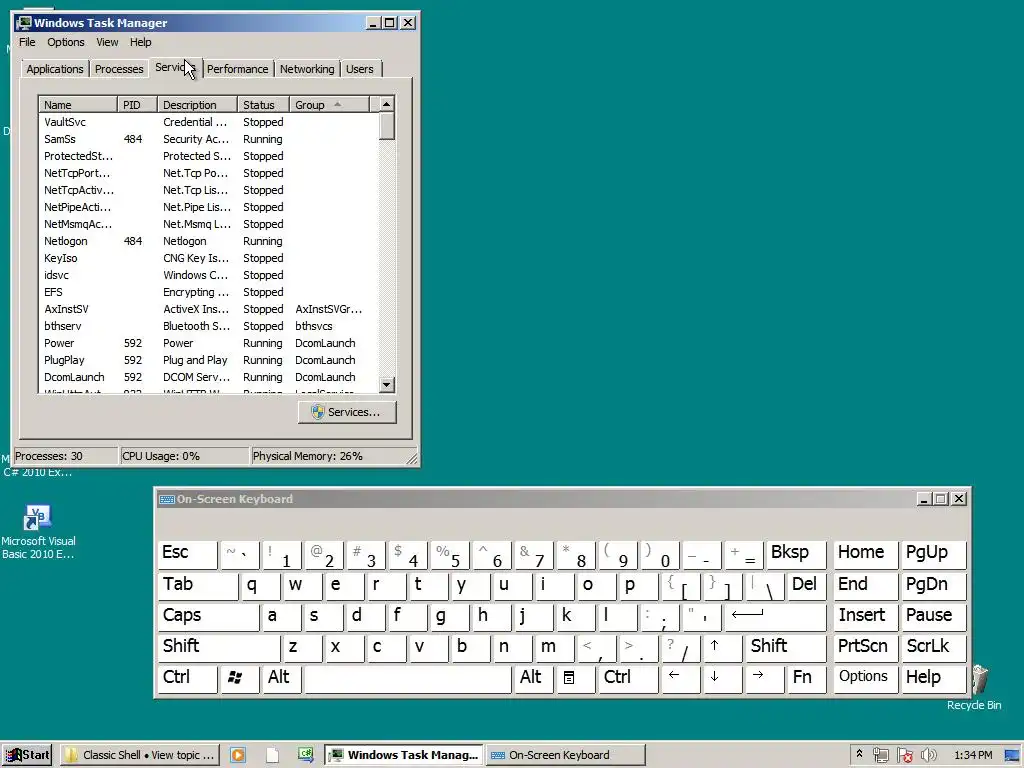This screenshot has width=1024, height=768.
Task: Click the volume speaker tray icon
Action: click(929, 755)
